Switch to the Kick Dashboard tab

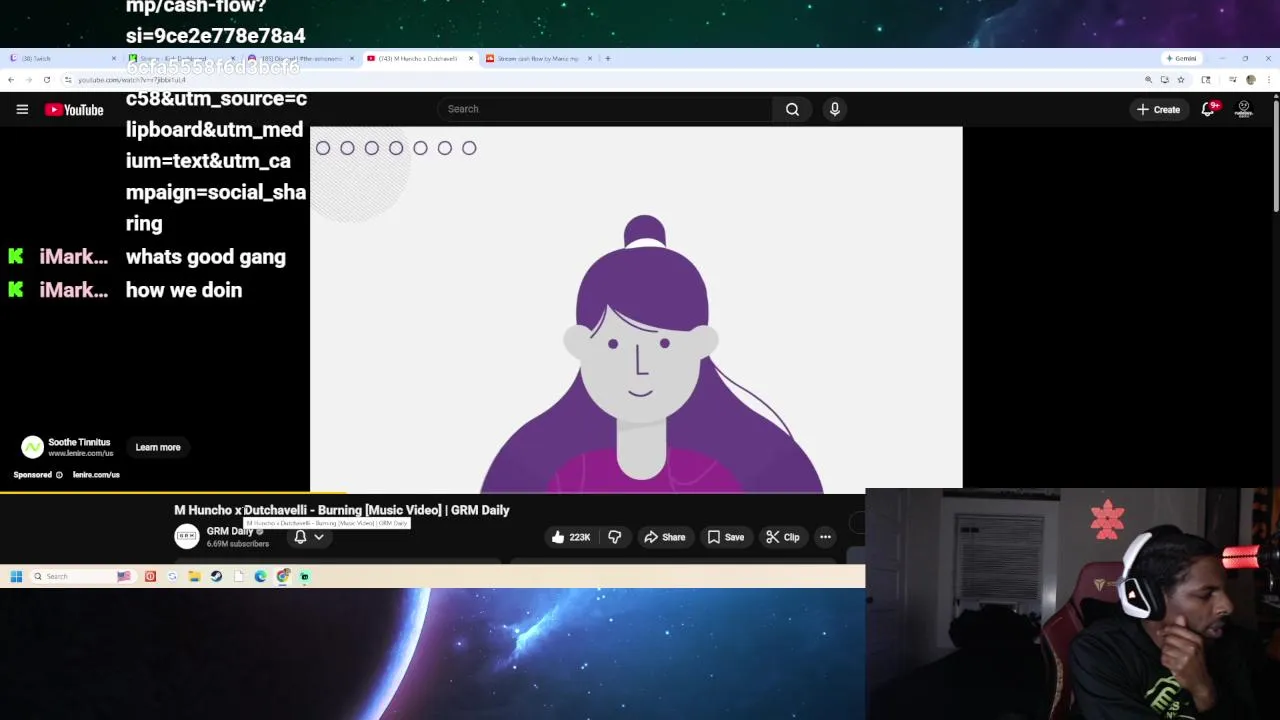pos(180,58)
